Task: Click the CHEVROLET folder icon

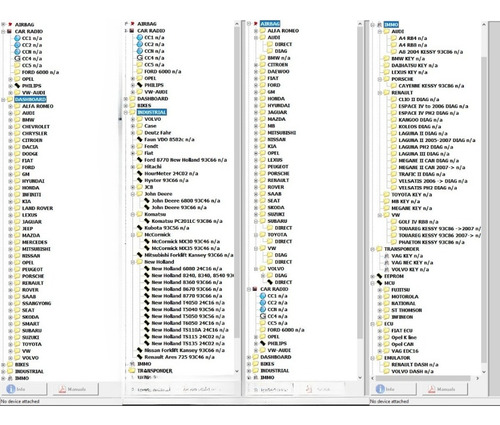Action: pos(17,126)
